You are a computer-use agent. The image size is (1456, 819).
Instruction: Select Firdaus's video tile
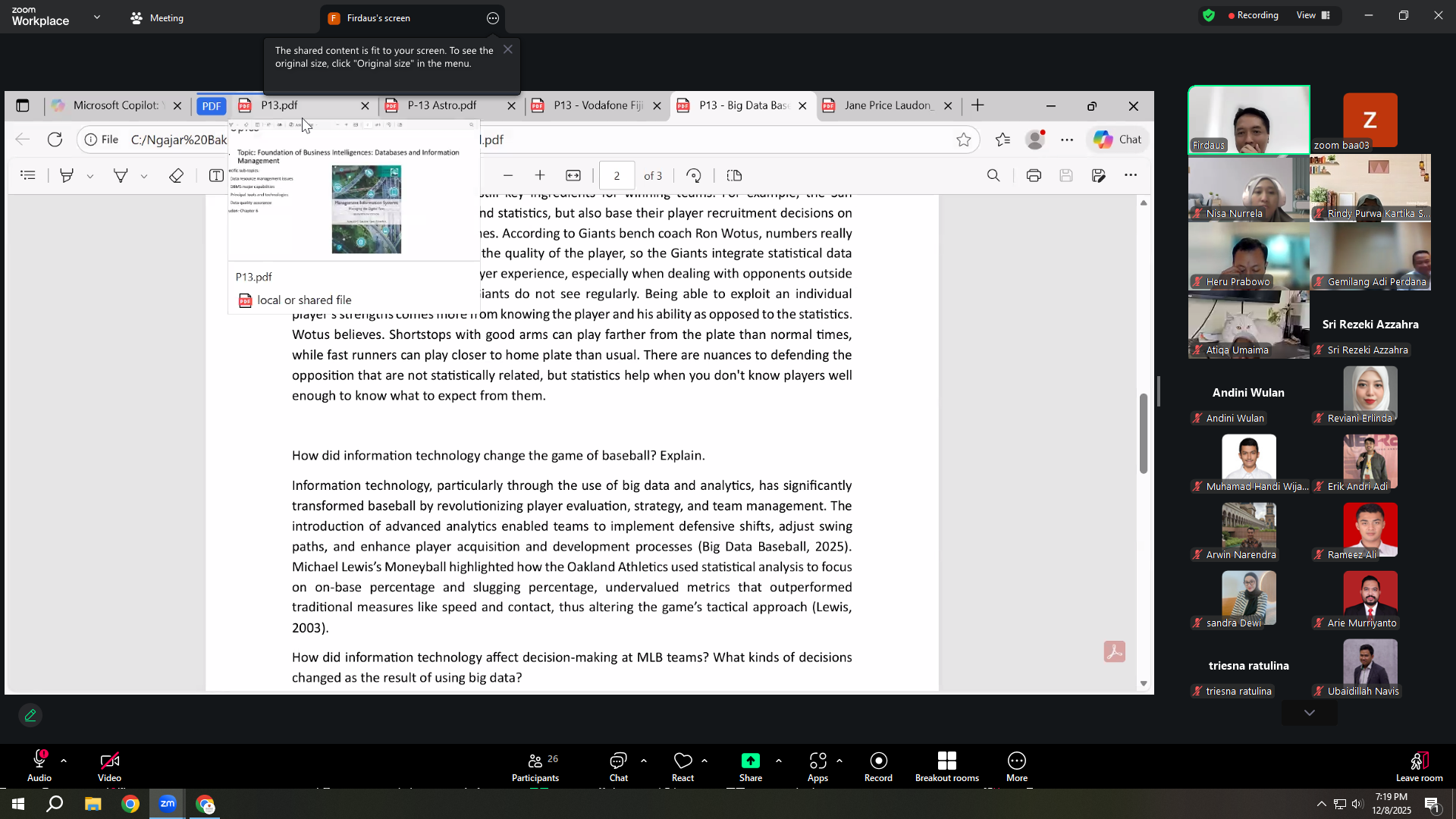1248,120
